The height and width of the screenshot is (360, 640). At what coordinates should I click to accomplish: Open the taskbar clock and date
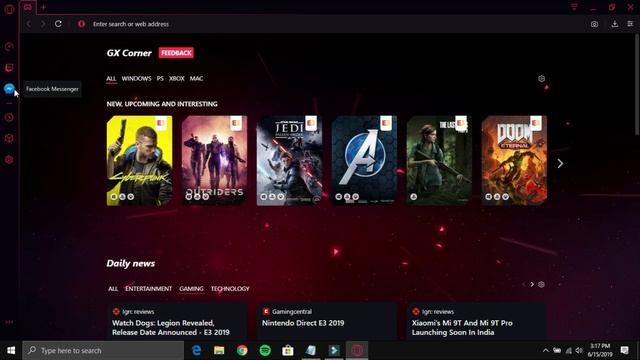(600, 350)
